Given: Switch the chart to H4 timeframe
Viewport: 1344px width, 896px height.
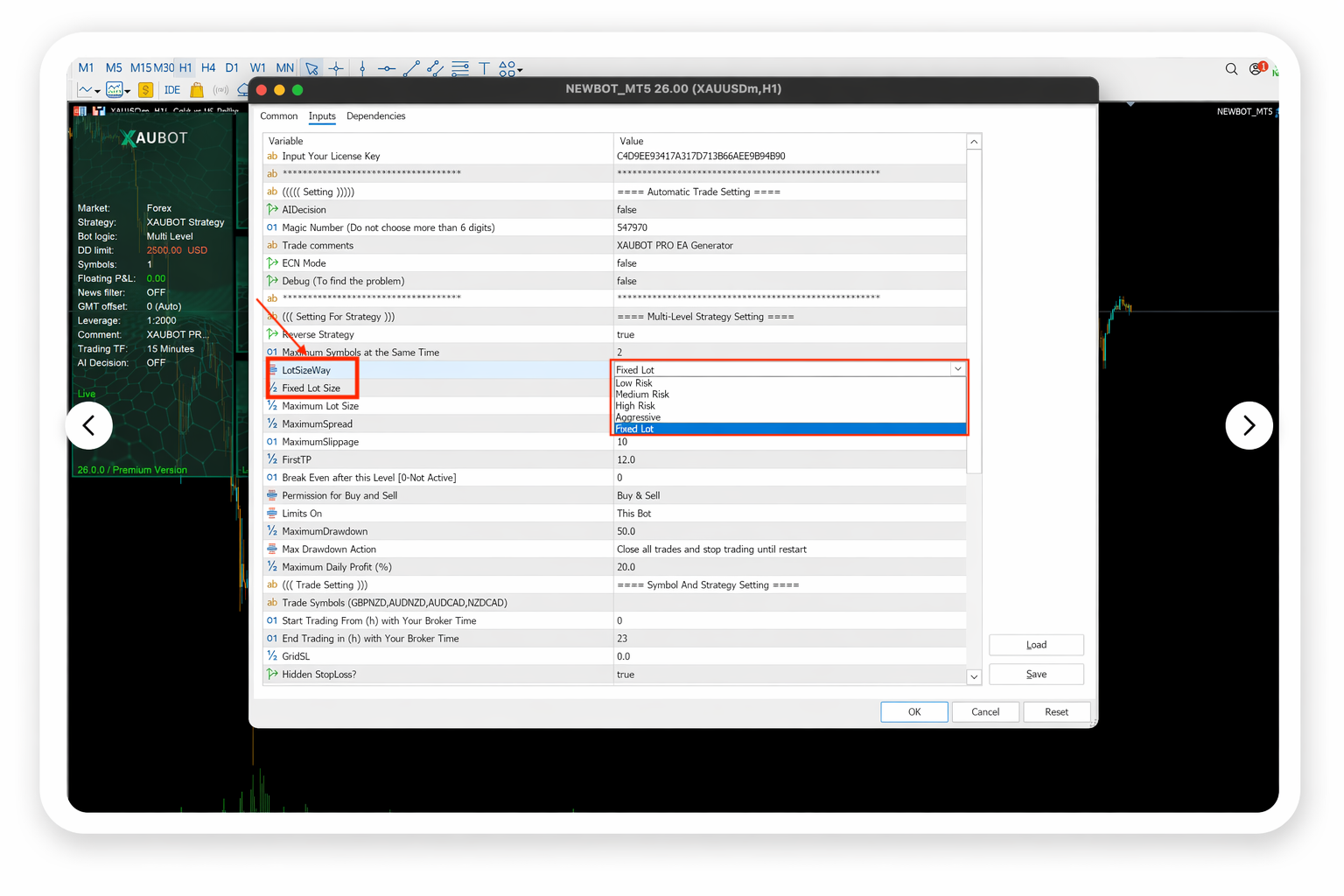Looking at the screenshot, I should [208, 67].
